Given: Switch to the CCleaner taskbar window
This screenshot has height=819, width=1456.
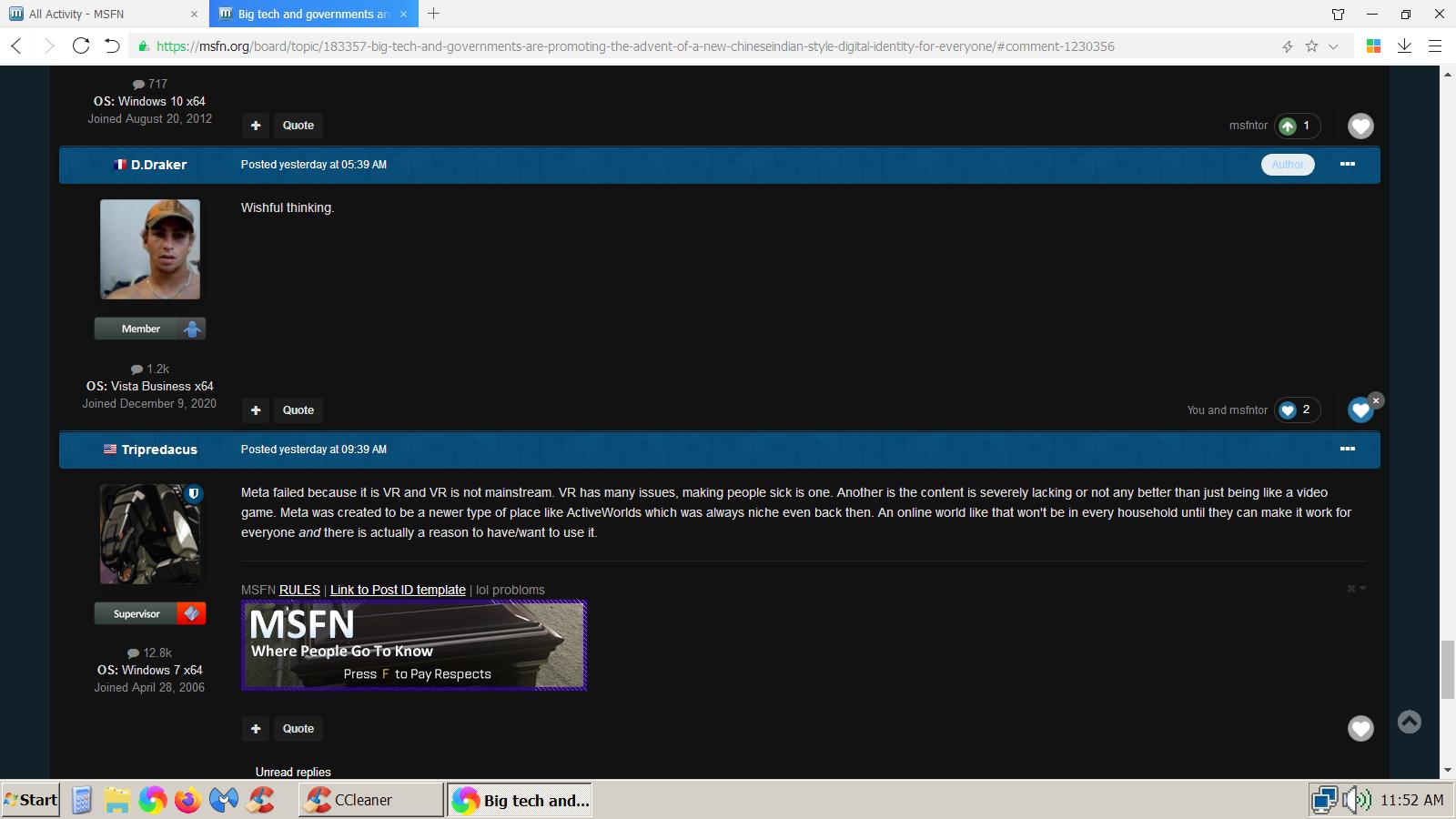Looking at the screenshot, I should pyautogui.click(x=370, y=800).
